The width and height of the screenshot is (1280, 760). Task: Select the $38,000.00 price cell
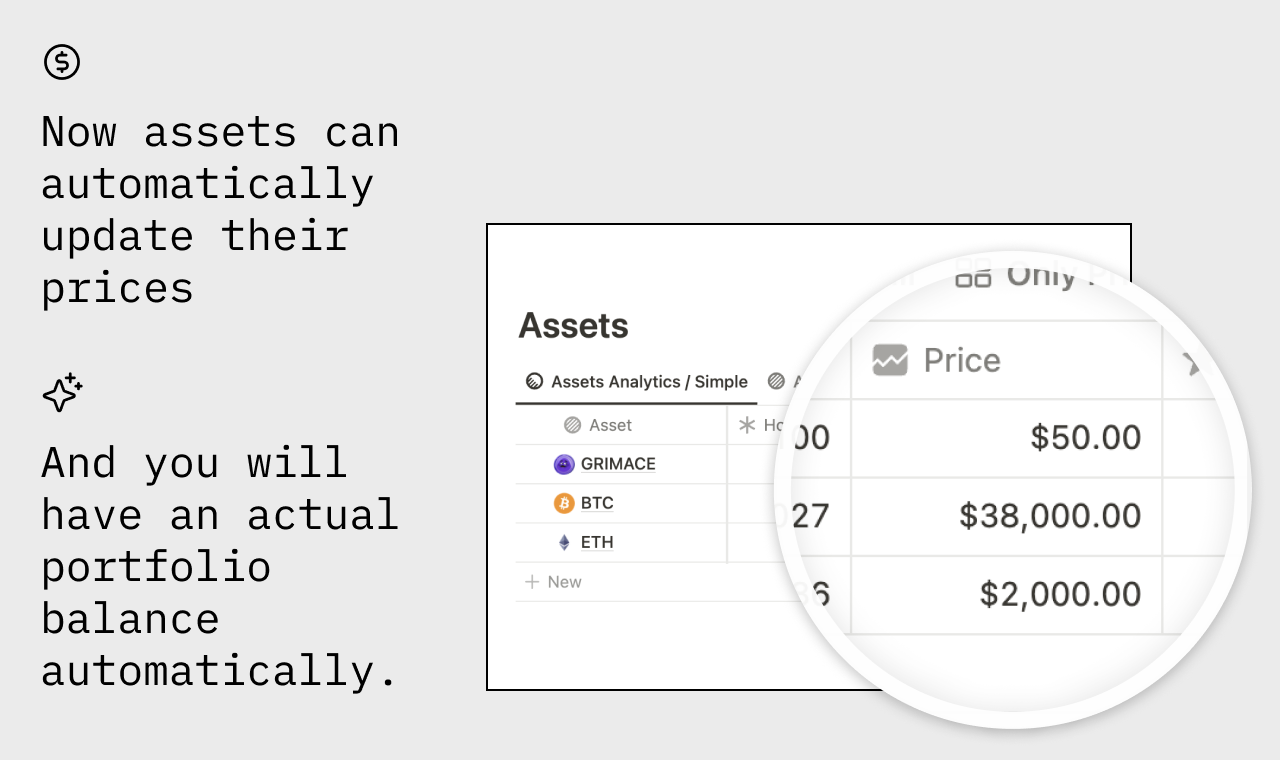(1006, 516)
